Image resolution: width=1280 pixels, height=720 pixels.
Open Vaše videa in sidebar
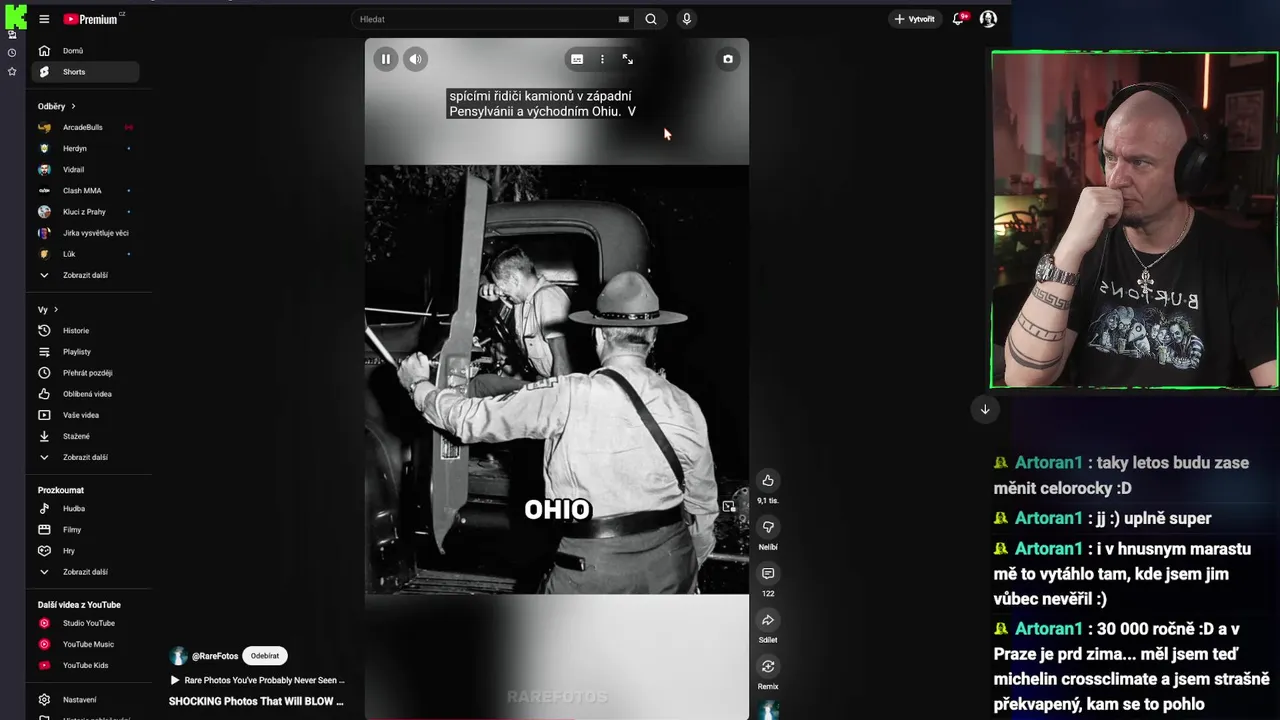pyautogui.click(x=85, y=415)
